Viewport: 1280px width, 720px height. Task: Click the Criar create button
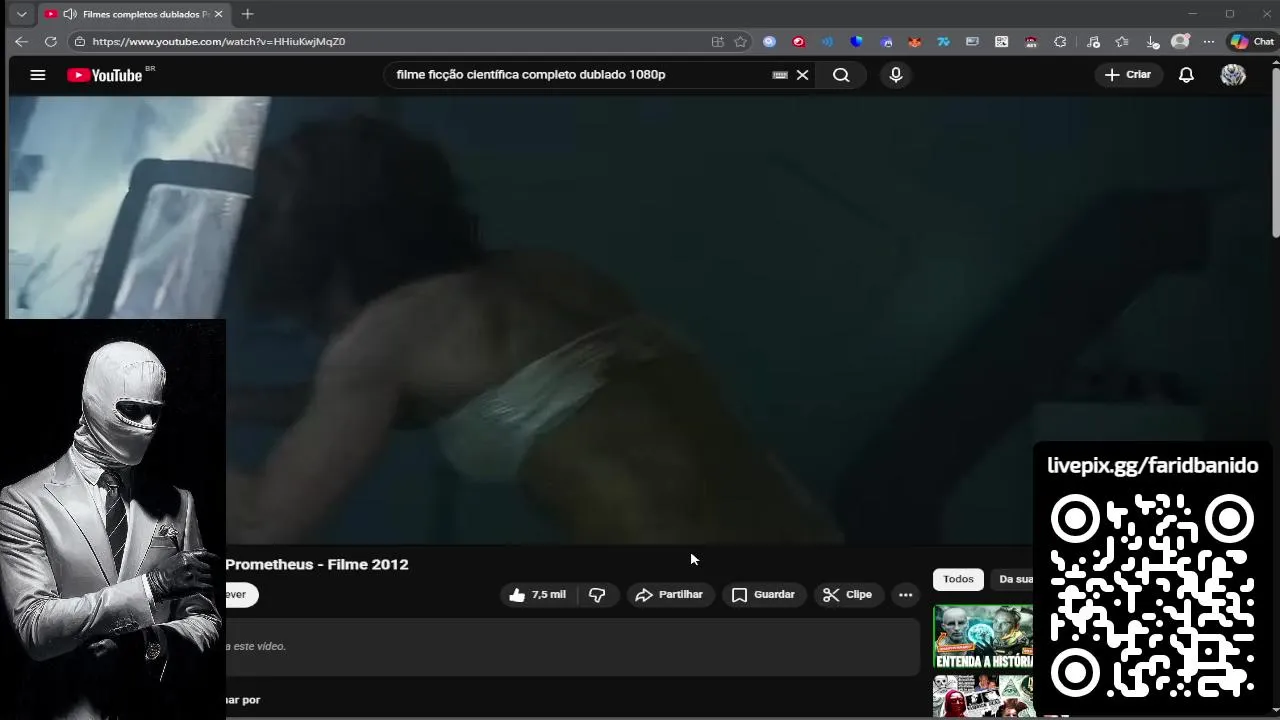[x=1128, y=75]
